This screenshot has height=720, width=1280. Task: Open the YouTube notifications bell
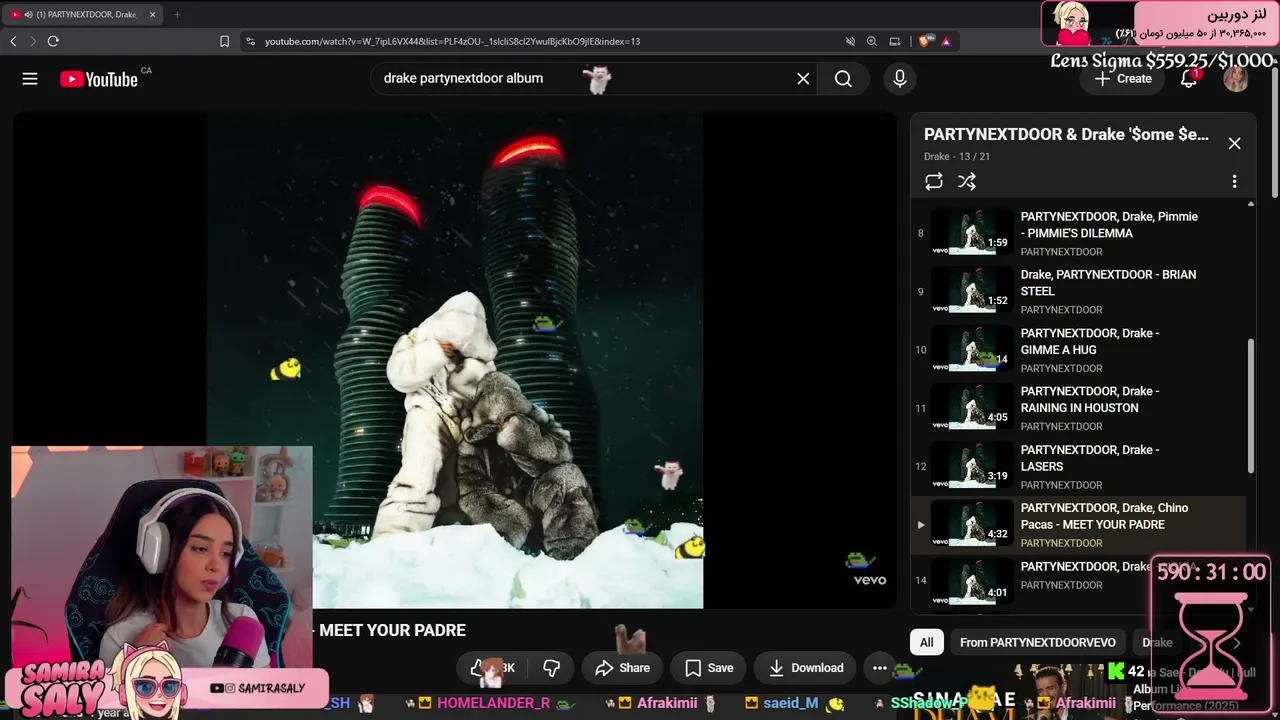[x=1189, y=79]
